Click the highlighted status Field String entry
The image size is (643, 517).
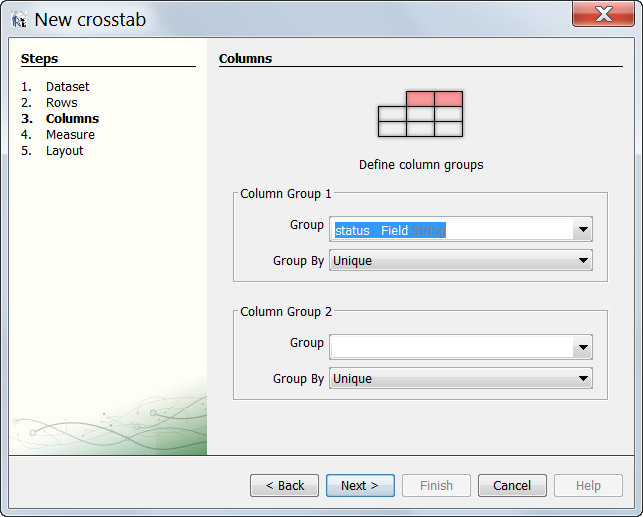tap(390, 230)
